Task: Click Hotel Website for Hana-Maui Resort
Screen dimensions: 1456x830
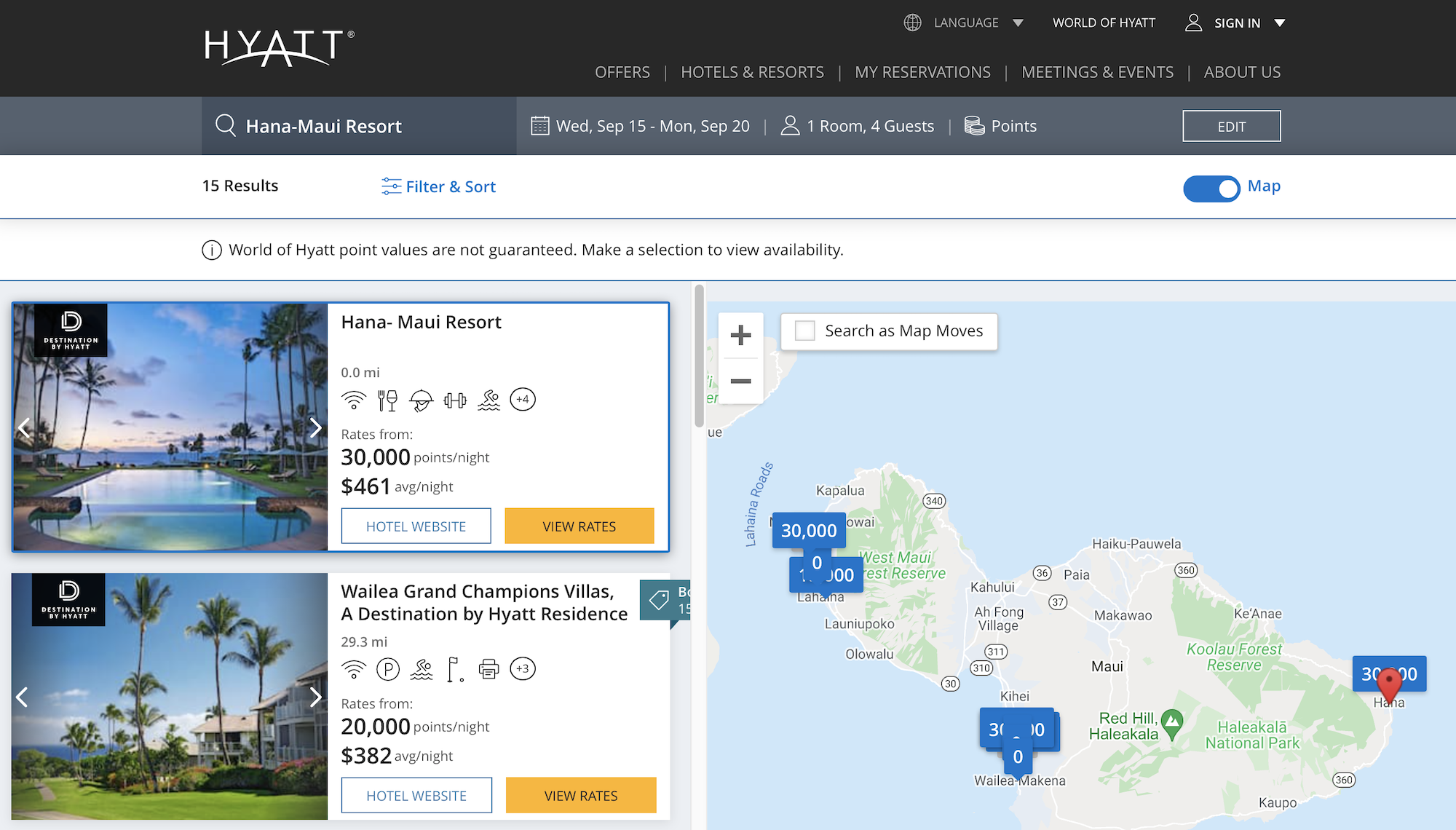Action: 416,526
